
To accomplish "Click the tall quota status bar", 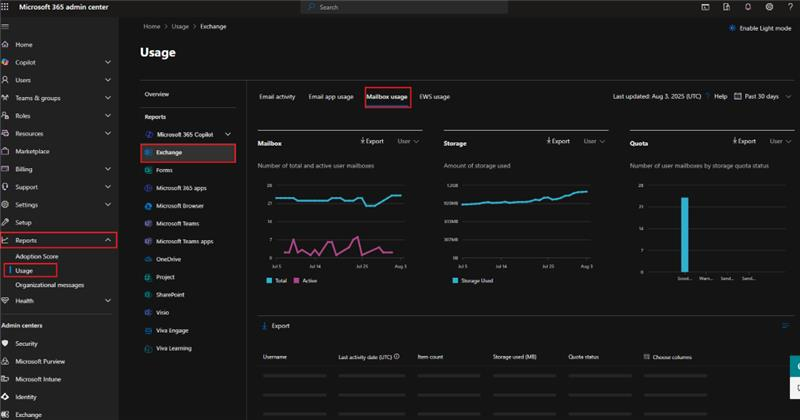I will pyautogui.click(x=685, y=235).
